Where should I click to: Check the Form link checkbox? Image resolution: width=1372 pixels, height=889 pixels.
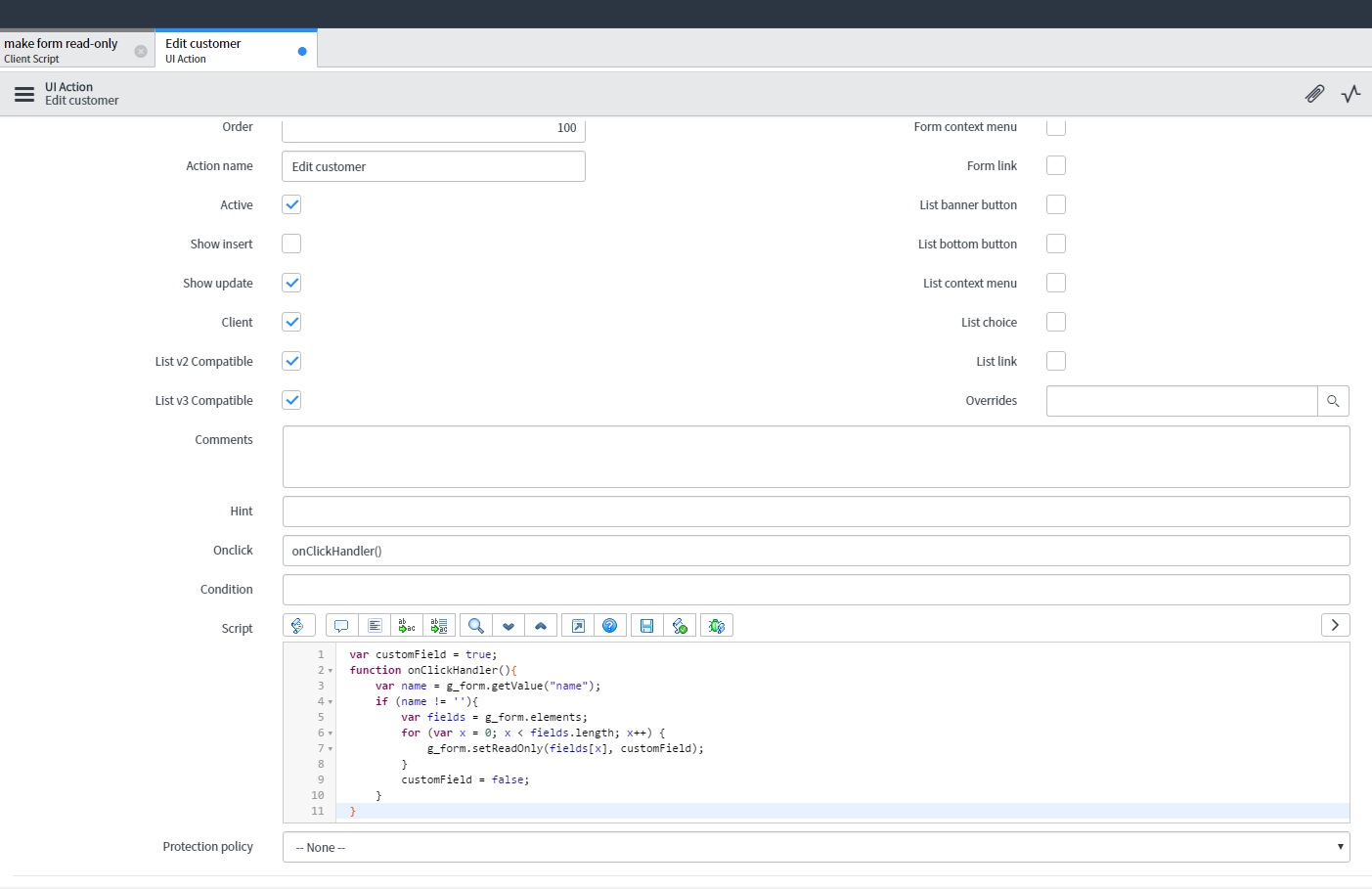point(1056,165)
